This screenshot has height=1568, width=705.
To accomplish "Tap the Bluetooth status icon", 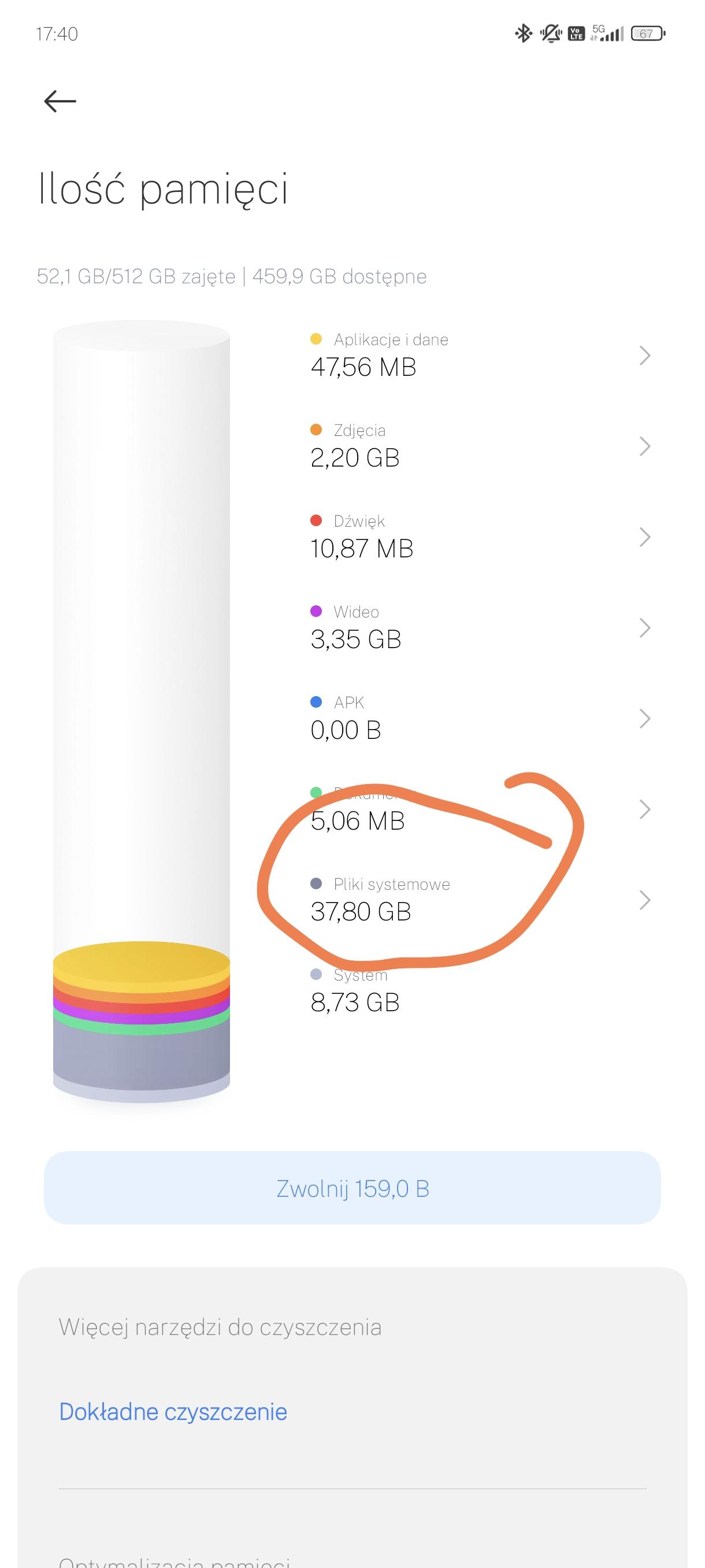I will (x=523, y=34).
